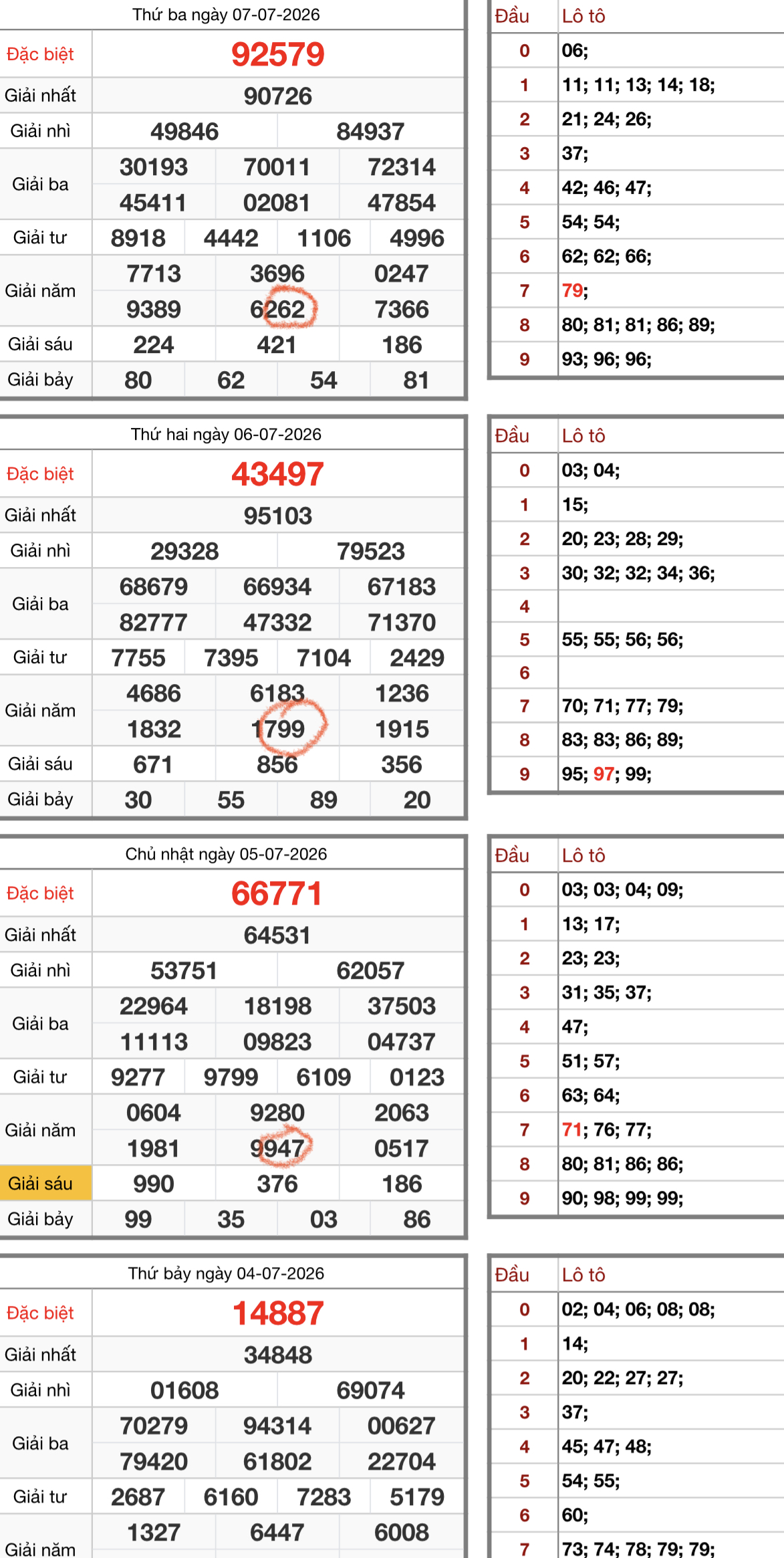Click the date header Thứ ba ngày 07-07-2026
784x1558 pixels.
[x=226, y=15]
